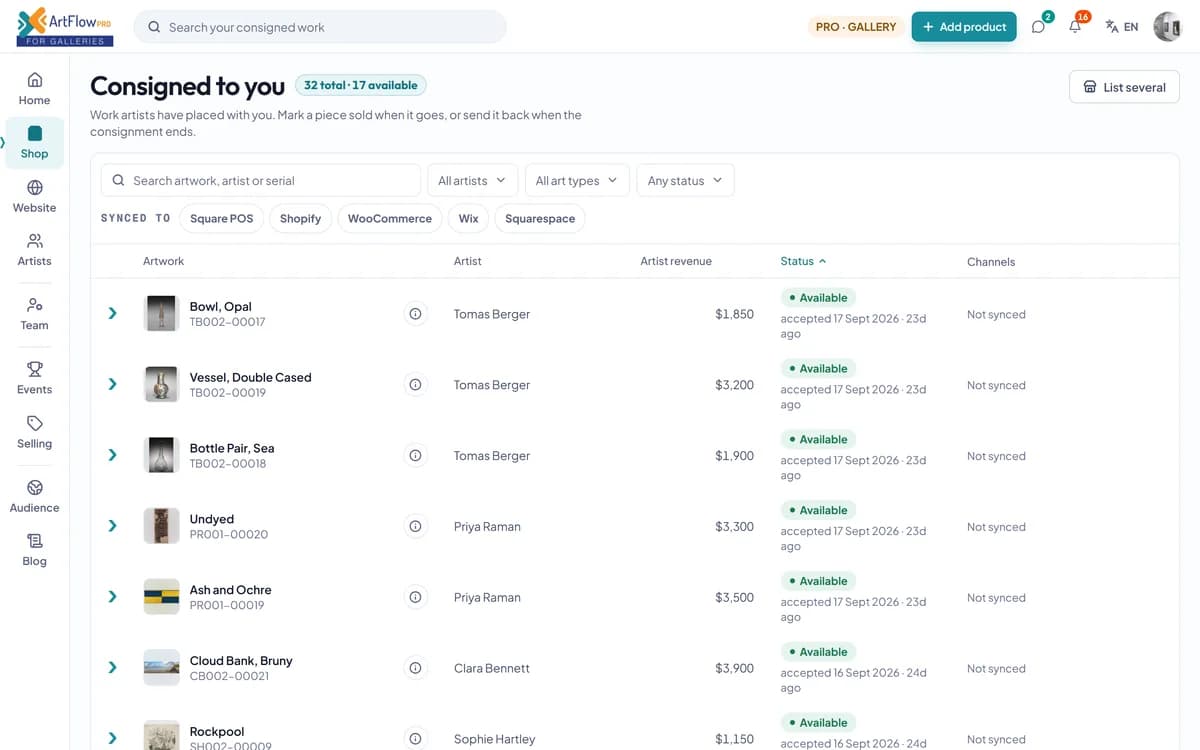The image size is (1200, 750).
Task: Toggle Squarespace sync filter
Action: [x=540, y=218]
